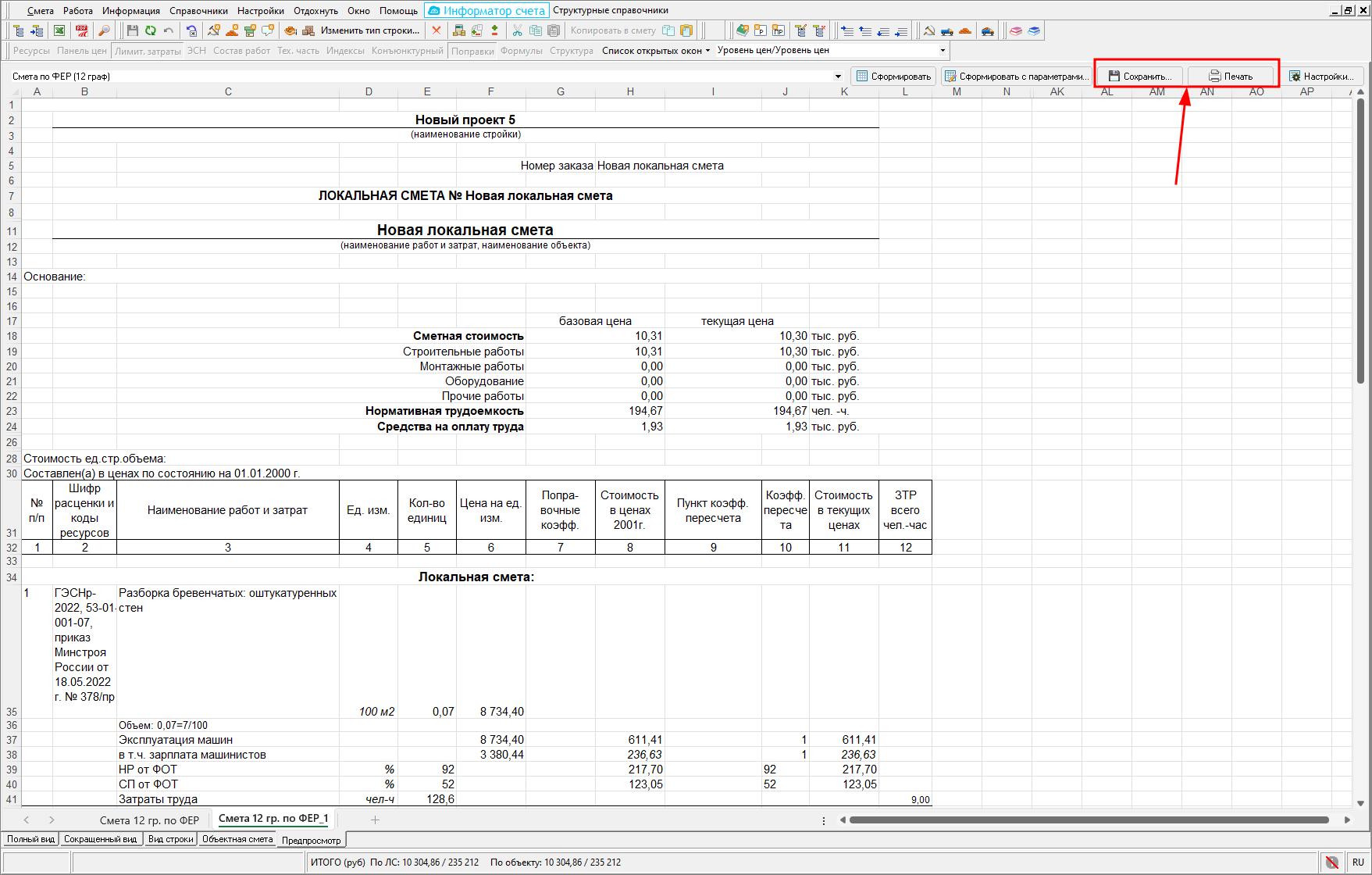
Task: Click the floppy disk save toolbar icon
Action: [x=132, y=30]
